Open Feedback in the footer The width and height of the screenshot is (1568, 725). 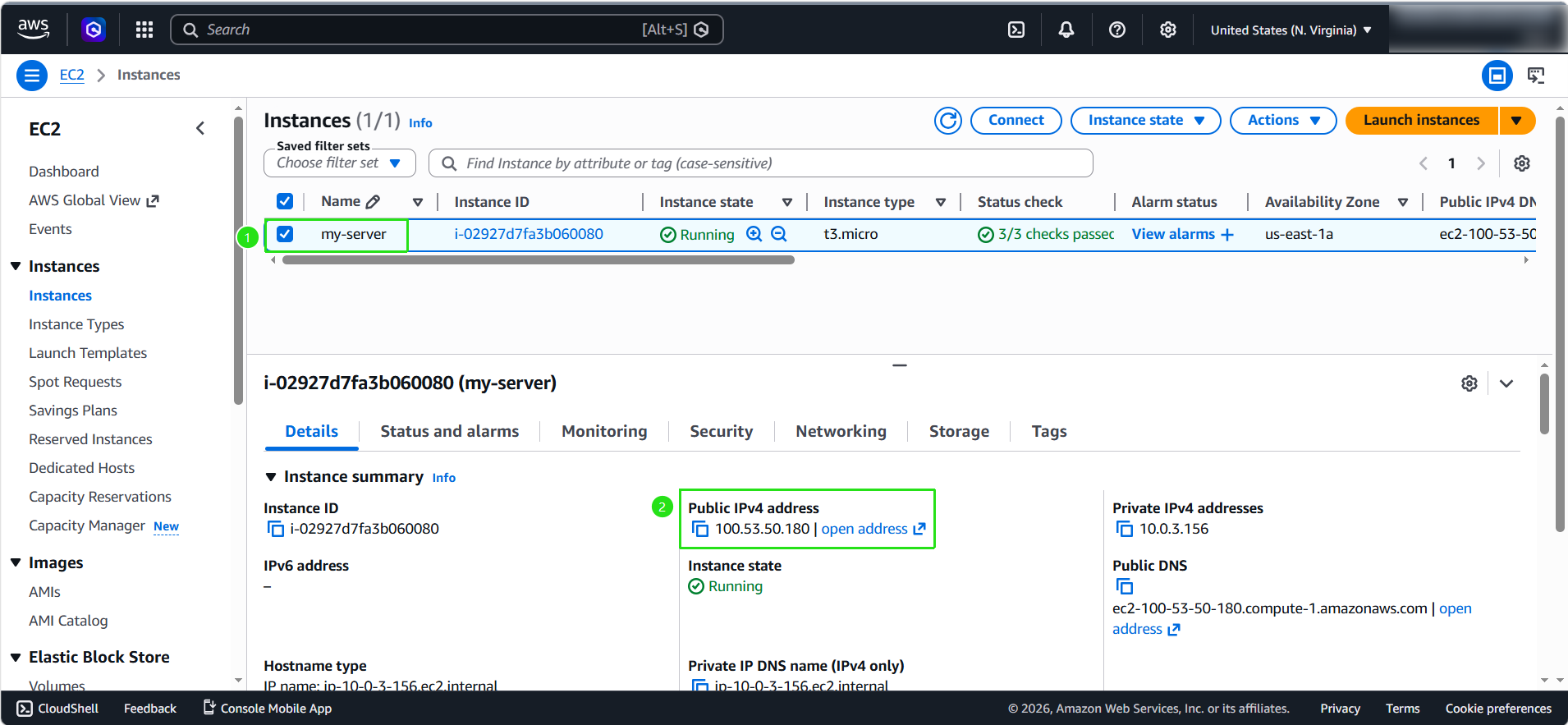click(150, 709)
